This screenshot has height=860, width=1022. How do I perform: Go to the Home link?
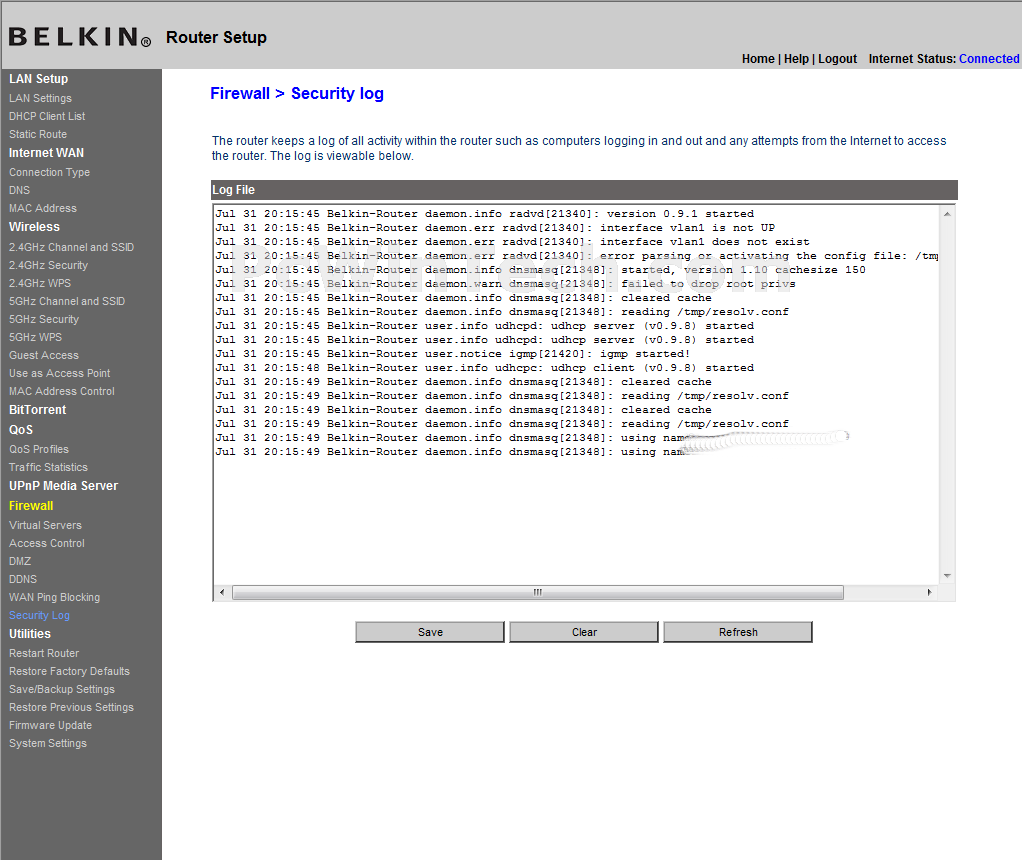tap(758, 59)
